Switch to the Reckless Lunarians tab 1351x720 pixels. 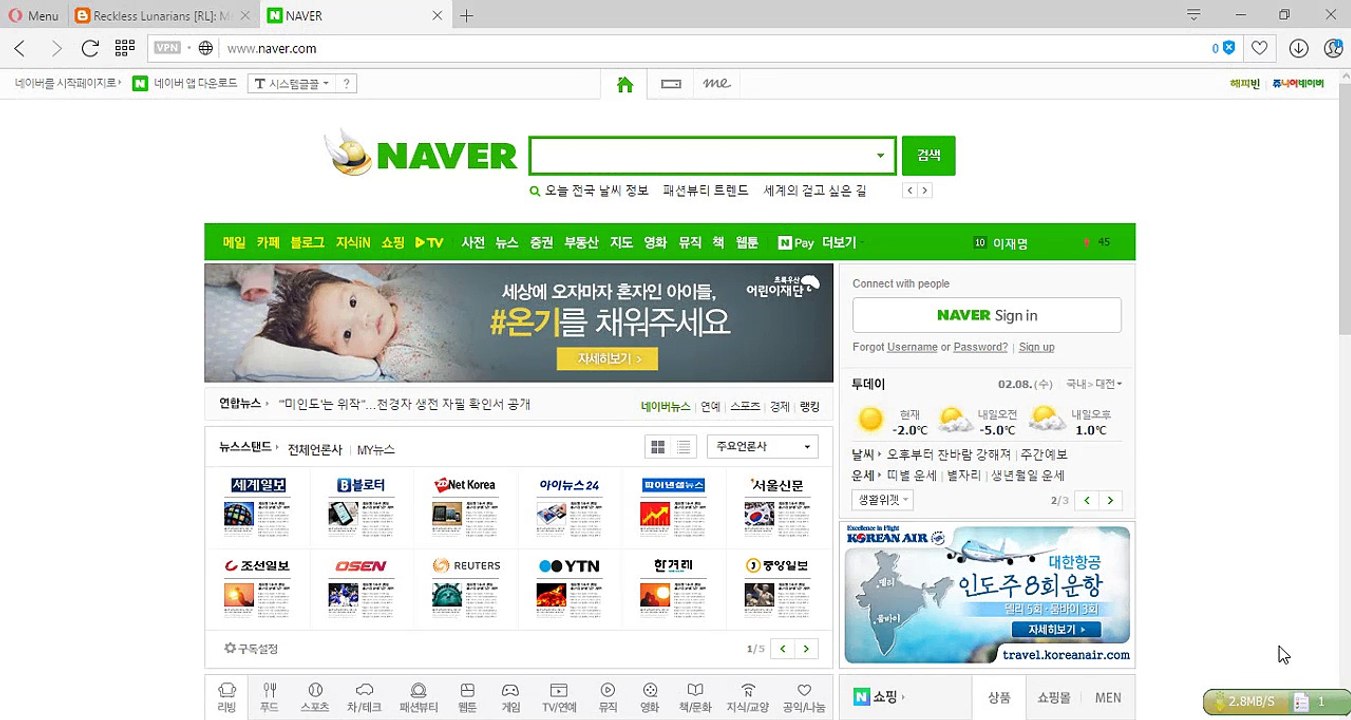(163, 16)
